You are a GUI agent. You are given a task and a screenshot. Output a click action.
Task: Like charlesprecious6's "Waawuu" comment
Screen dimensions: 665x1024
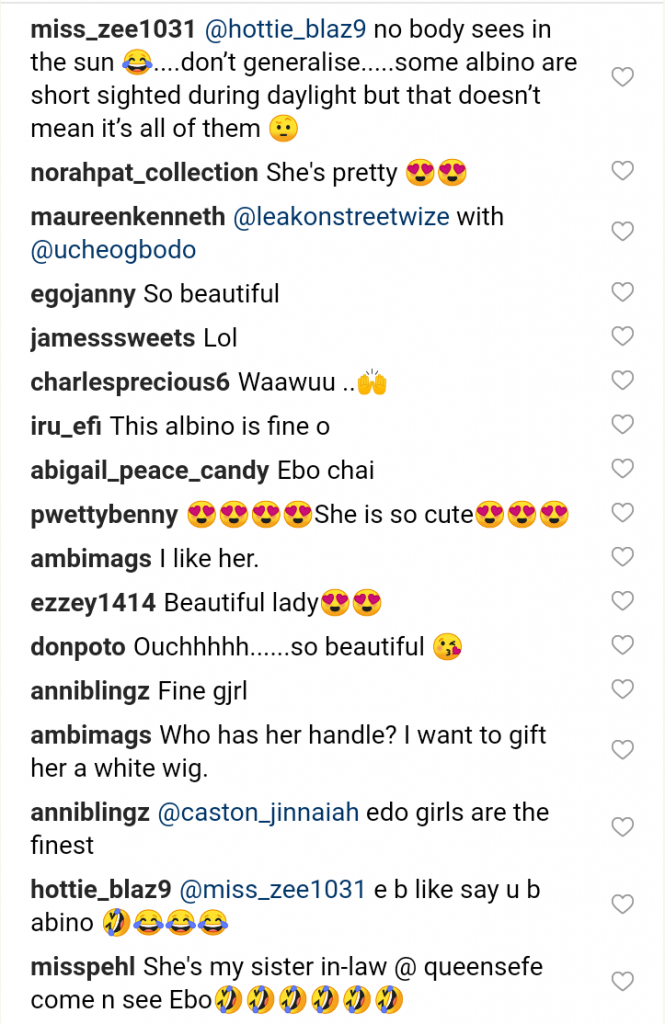[622, 380]
